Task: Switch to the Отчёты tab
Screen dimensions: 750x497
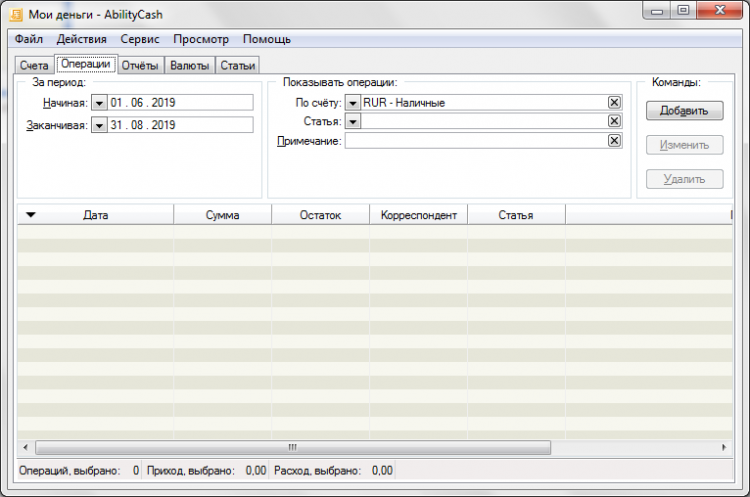Action: pyautogui.click(x=140, y=65)
